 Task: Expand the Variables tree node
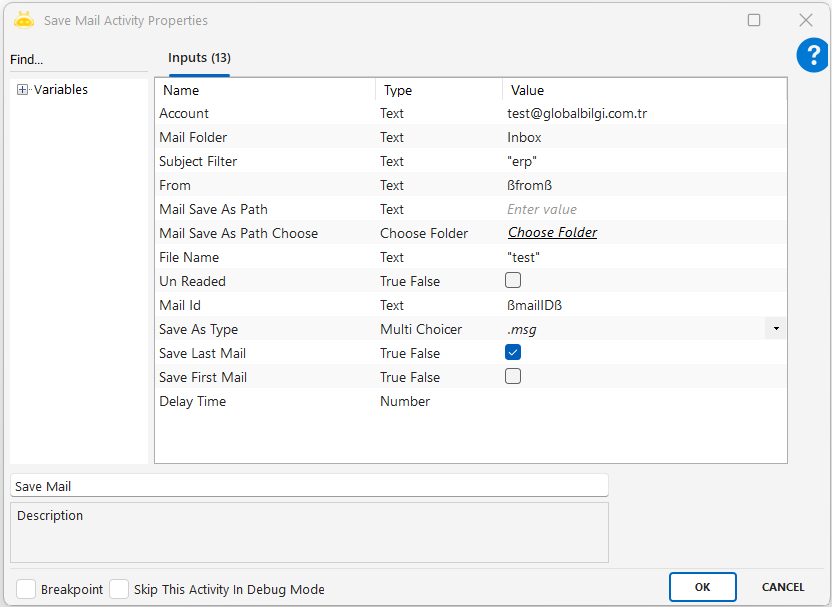[x=22, y=90]
